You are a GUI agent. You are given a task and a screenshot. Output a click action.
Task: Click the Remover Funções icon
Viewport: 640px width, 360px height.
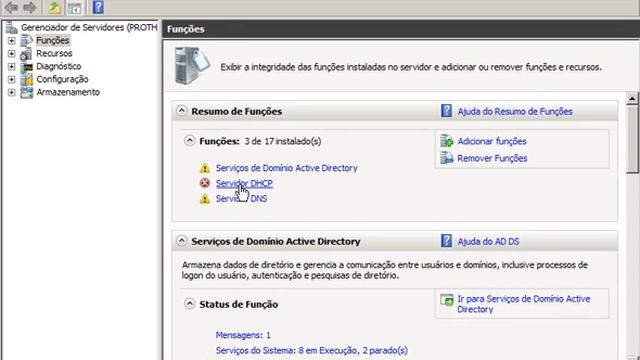click(x=447, y=158)
